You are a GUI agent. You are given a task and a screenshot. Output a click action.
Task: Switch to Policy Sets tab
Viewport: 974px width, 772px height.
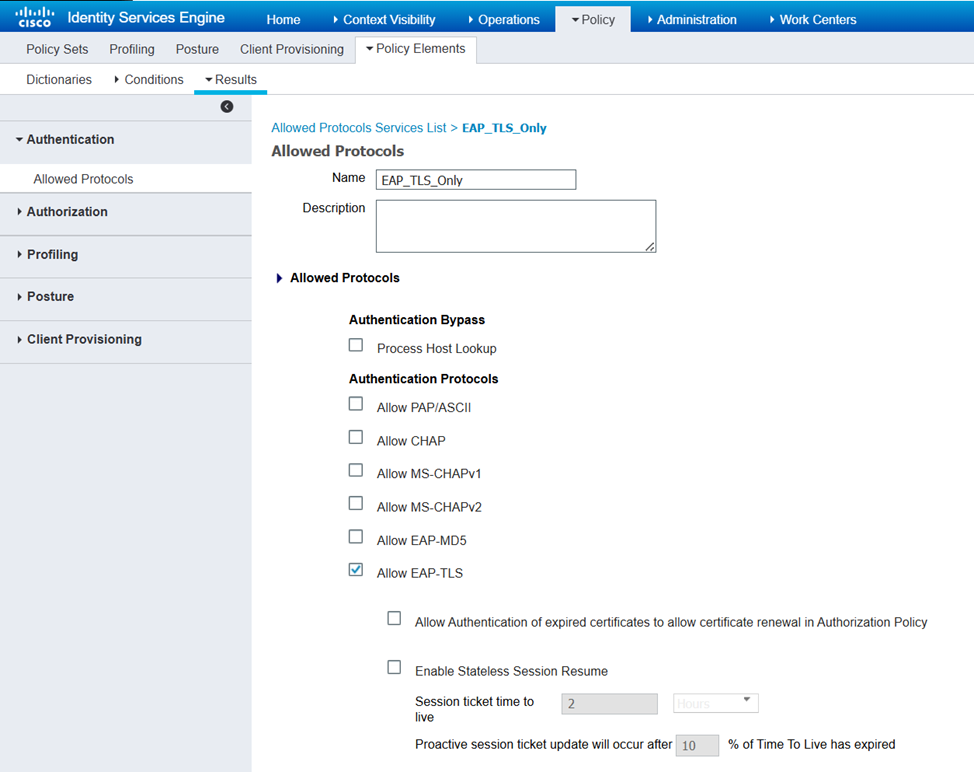tap(57, 49)
